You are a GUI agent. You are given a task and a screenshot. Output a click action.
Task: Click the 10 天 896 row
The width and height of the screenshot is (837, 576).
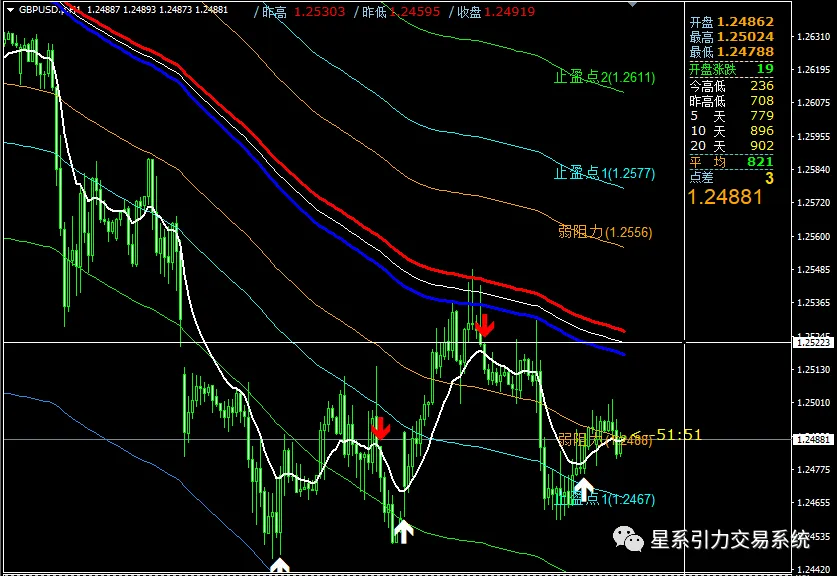(x=731, y=130)
